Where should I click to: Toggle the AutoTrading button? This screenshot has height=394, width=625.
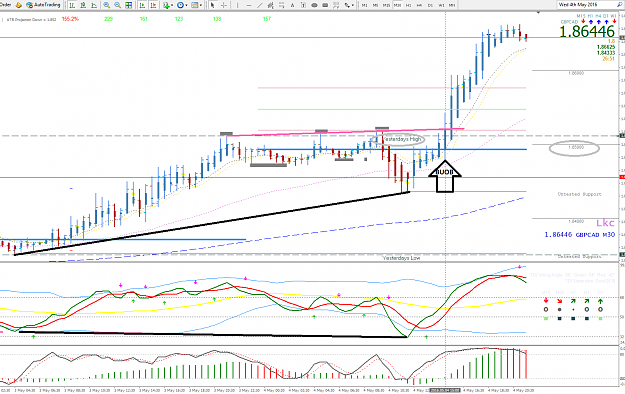point(43,5)
